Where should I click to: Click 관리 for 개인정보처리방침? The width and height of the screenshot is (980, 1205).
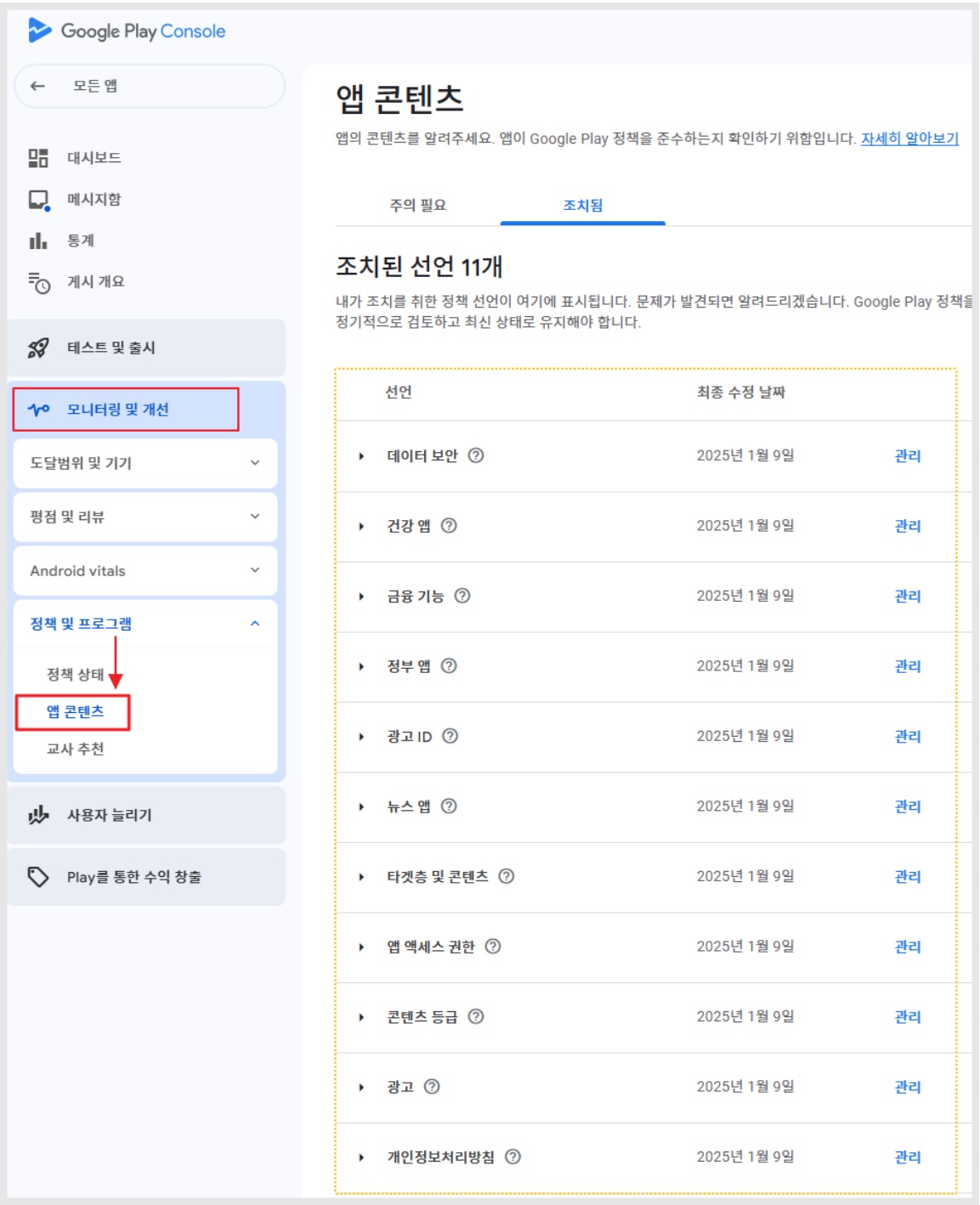pos(908,1157)
